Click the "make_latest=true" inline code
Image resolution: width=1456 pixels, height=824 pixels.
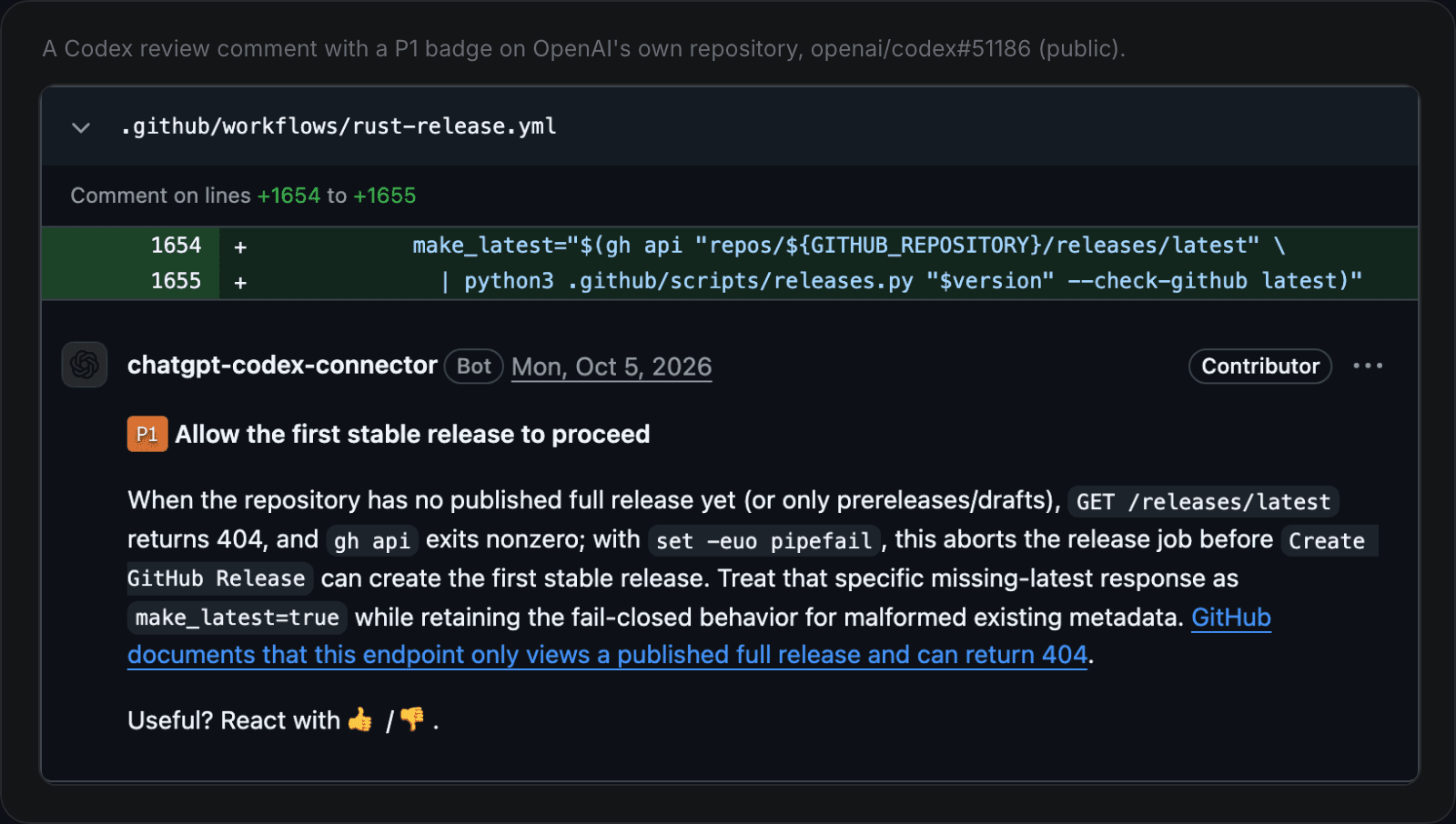(237, 618)
